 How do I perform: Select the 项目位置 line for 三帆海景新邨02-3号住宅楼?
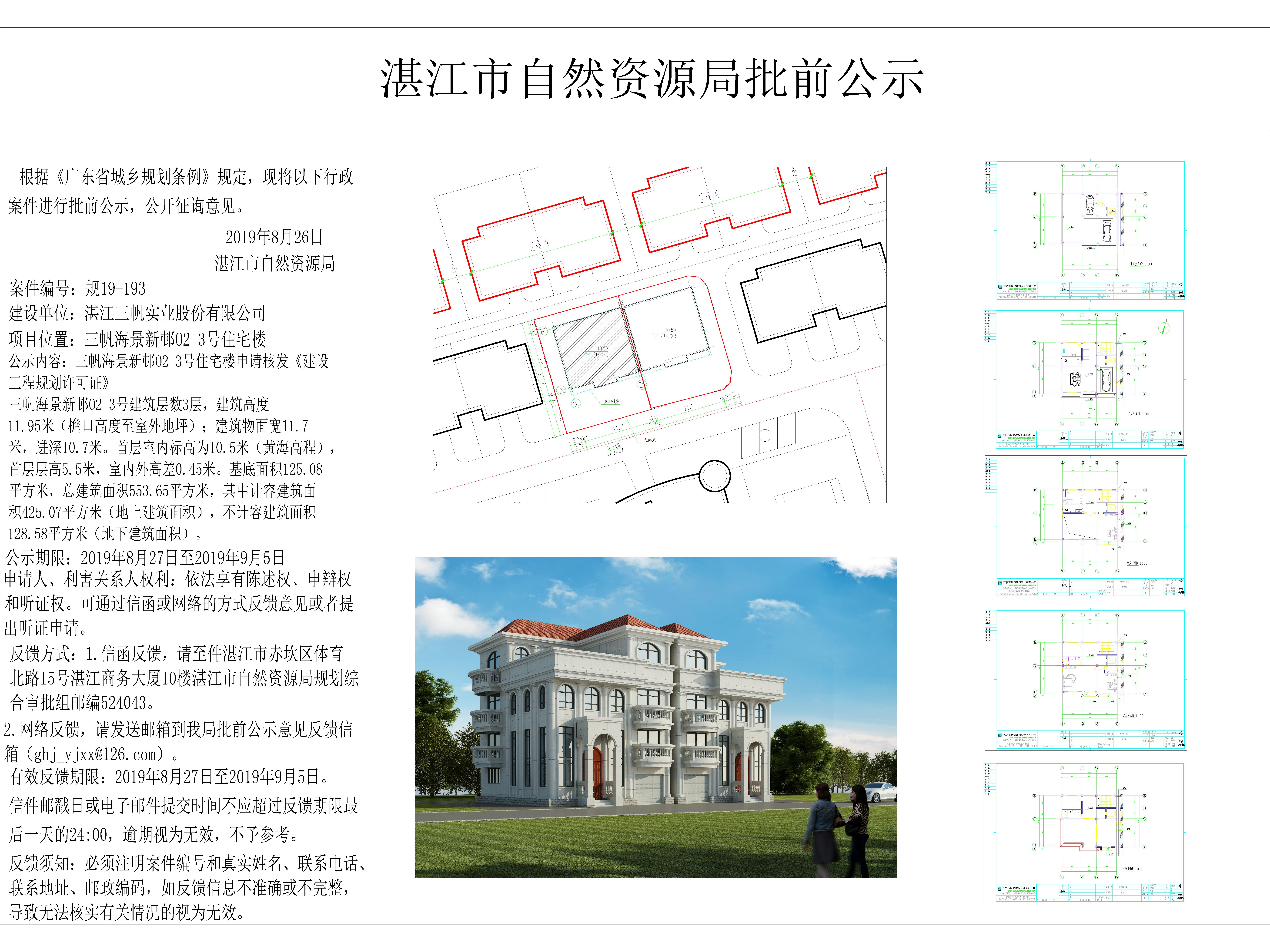click(x=137, y=339)
